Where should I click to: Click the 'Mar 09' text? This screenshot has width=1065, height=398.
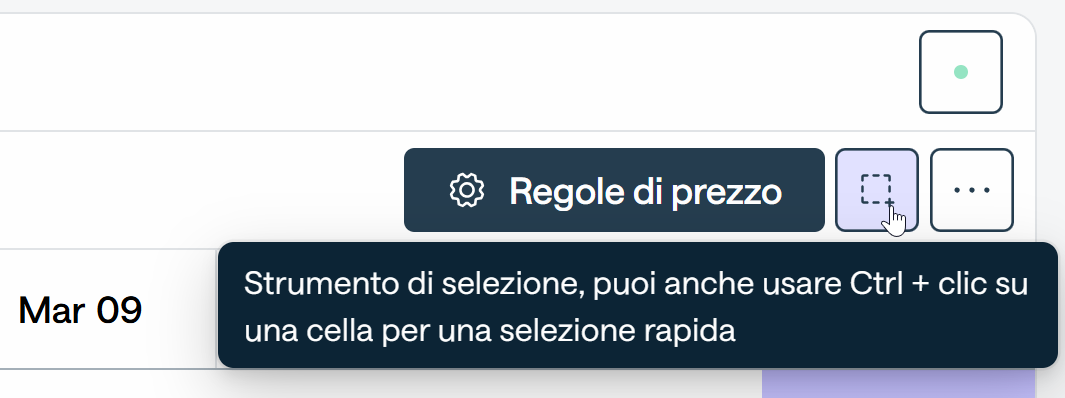point(80,310)
